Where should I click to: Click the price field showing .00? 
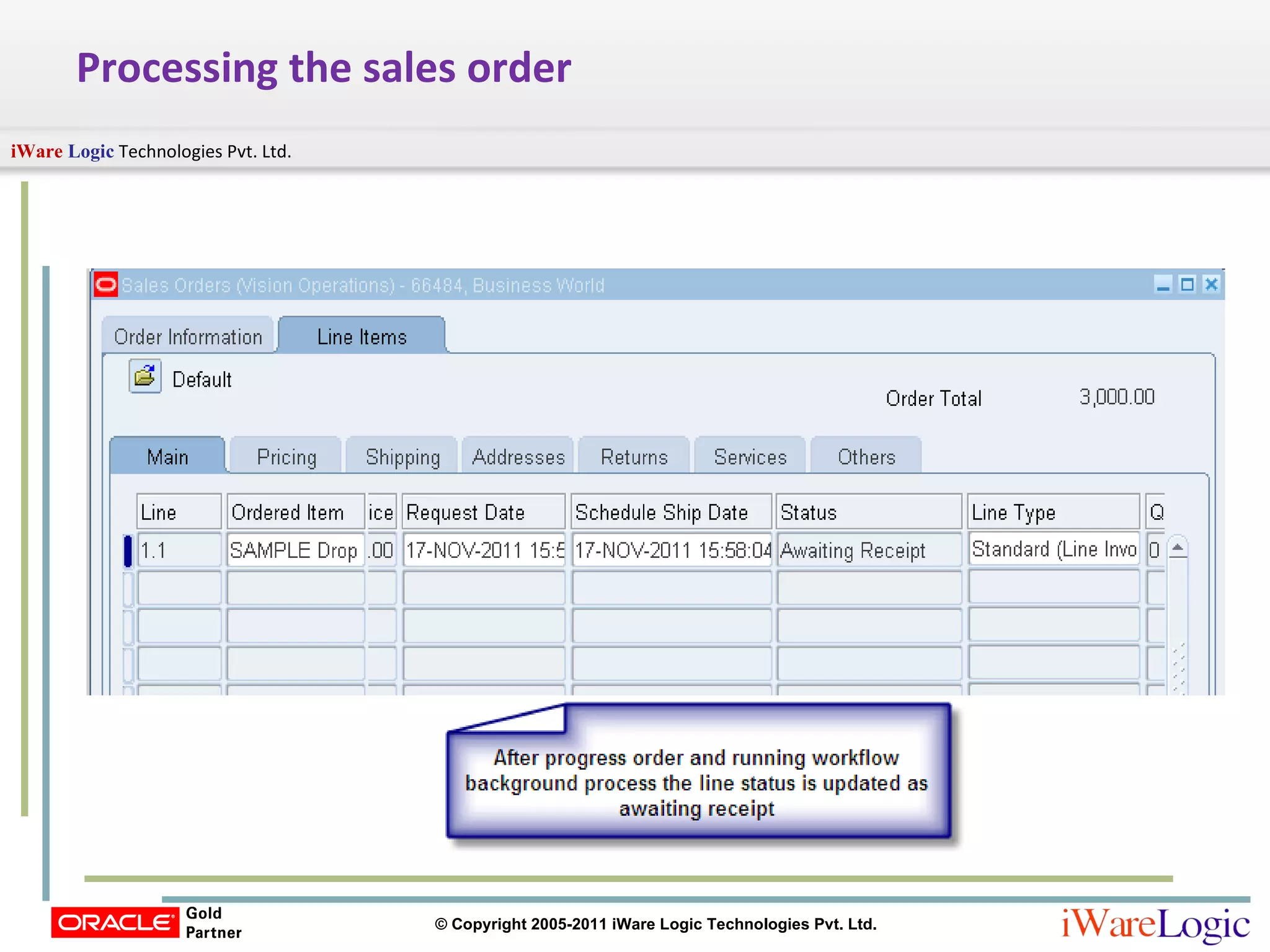click(382, 550)
